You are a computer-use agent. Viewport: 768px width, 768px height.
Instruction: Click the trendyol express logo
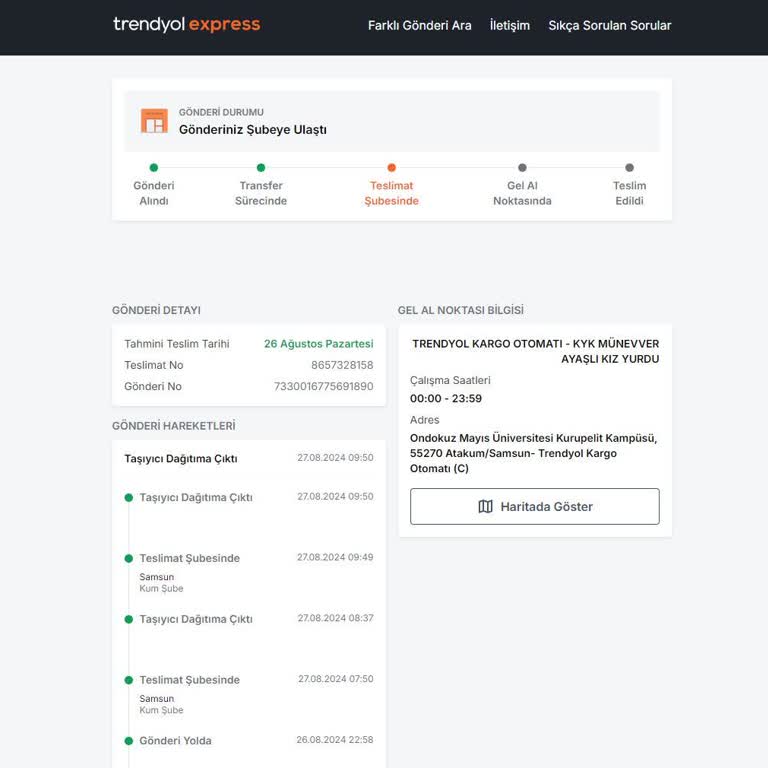click(x=187, y=24)
